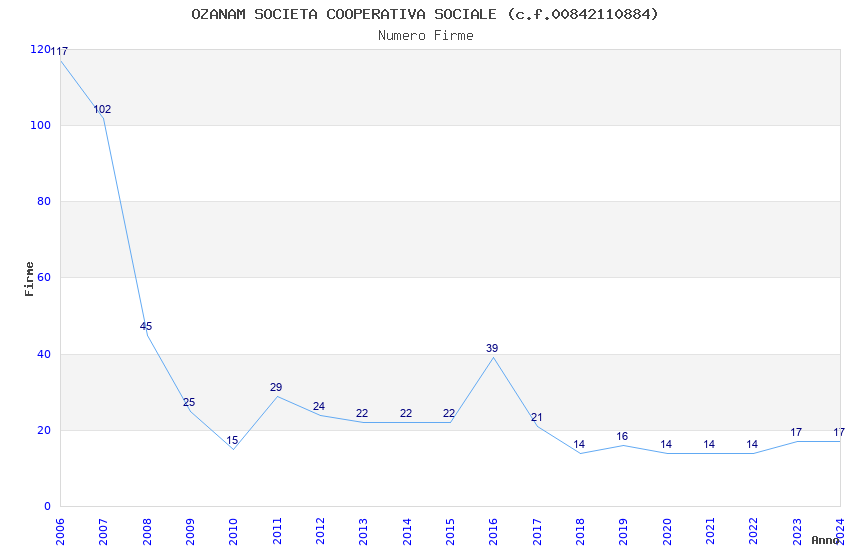
Task: Click the 24 data label for 2012
Action: 319,406
